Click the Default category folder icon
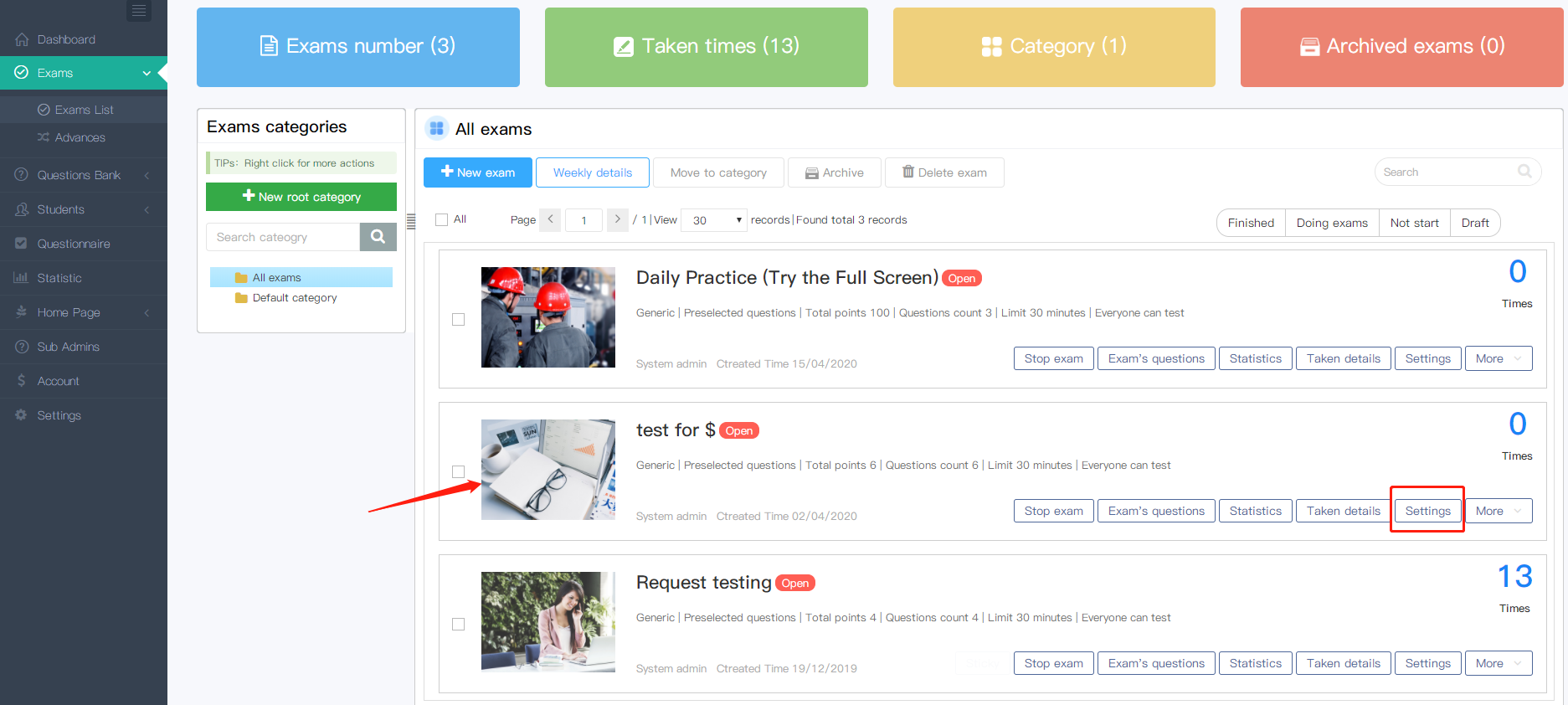This screenshot has width=1568, height=705. (x=241, y=298)
